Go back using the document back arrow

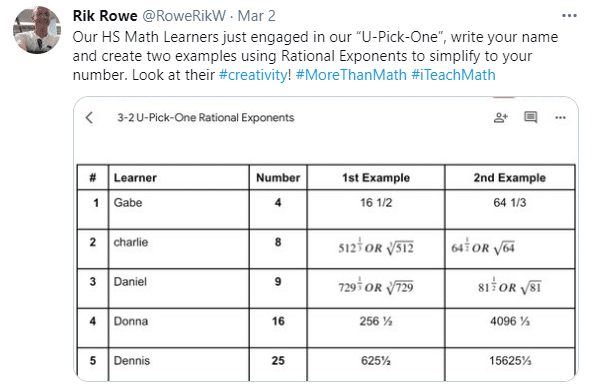(x=89, y=118)
